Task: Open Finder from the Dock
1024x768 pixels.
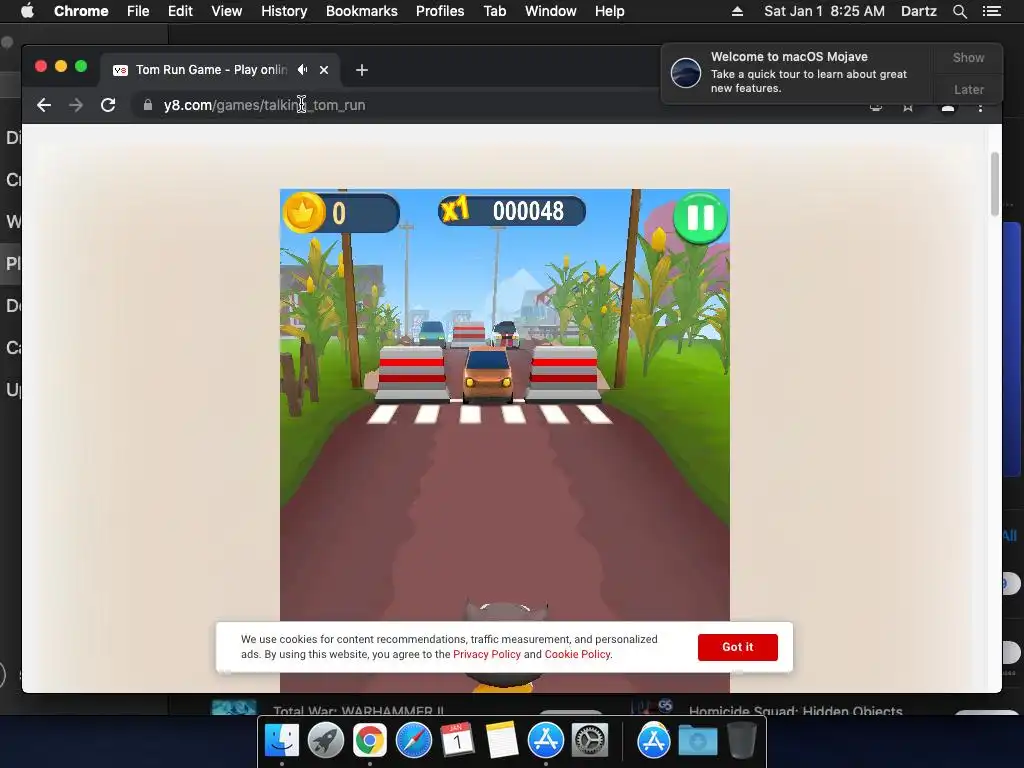Action: 281,741
